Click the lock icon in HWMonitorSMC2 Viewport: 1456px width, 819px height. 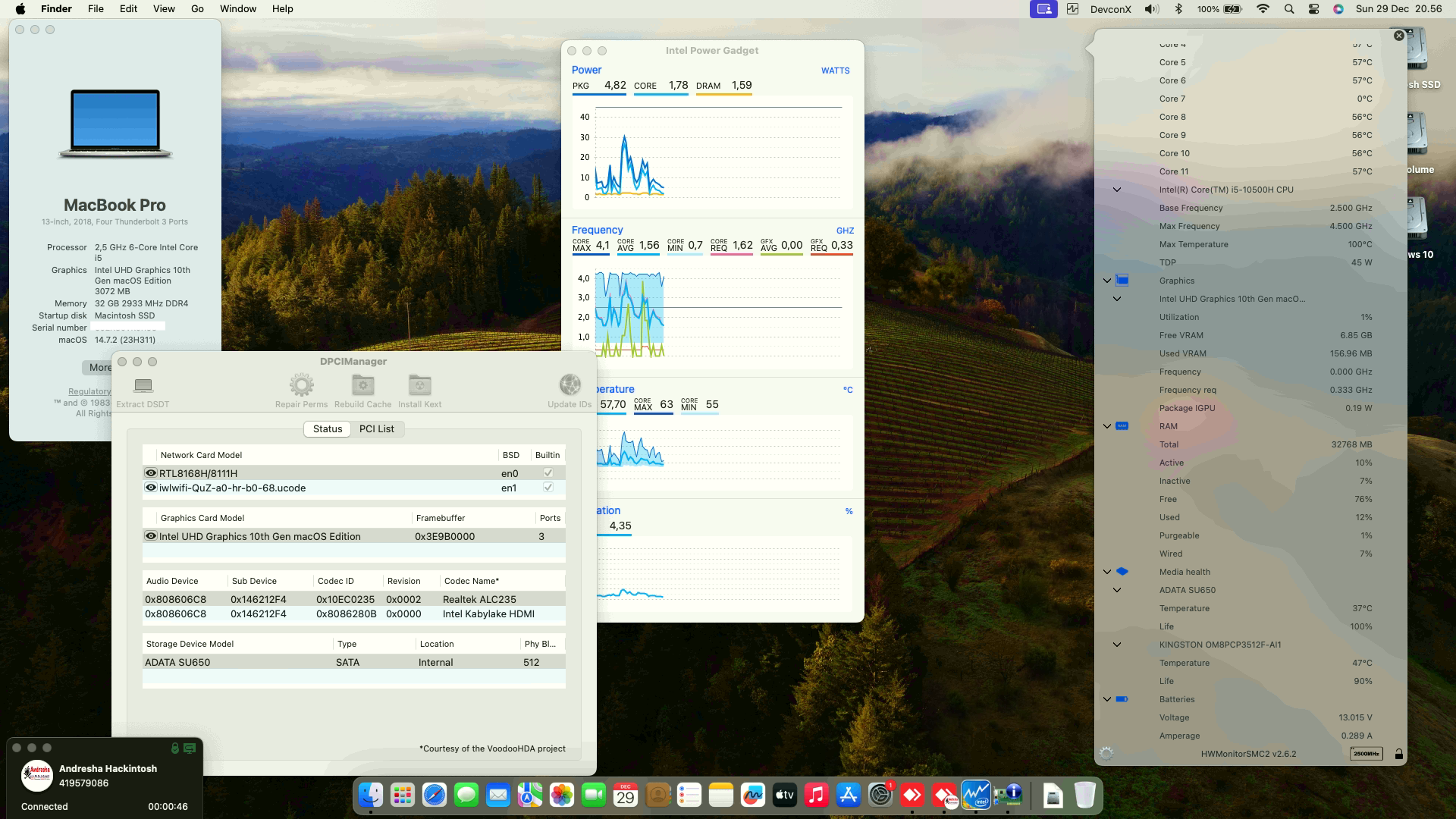tap(1398, 753)
